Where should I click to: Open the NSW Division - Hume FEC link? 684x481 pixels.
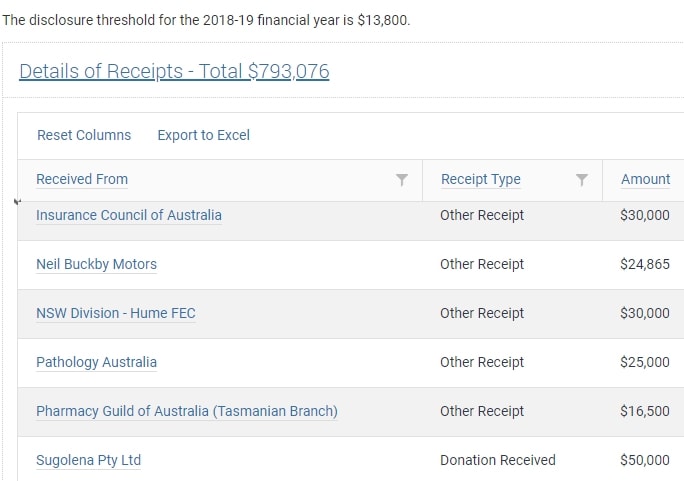(x=116, y=313)
